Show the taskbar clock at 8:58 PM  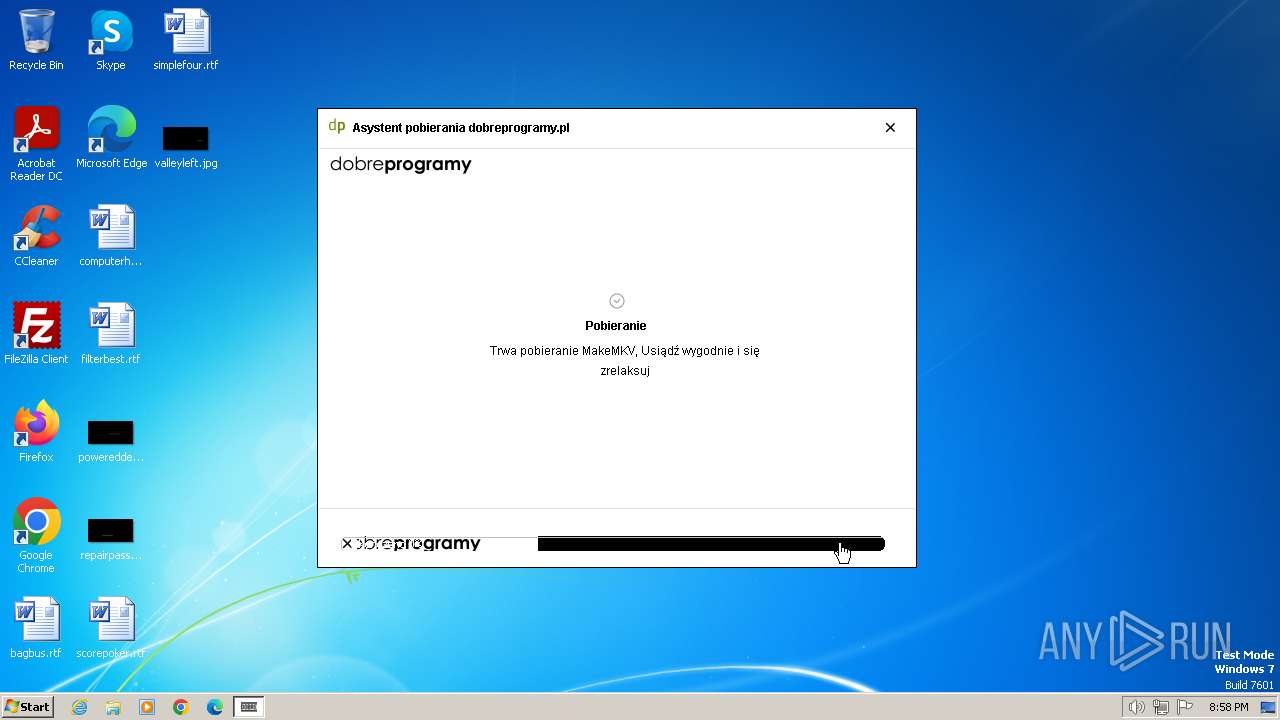click(1228, 707)
